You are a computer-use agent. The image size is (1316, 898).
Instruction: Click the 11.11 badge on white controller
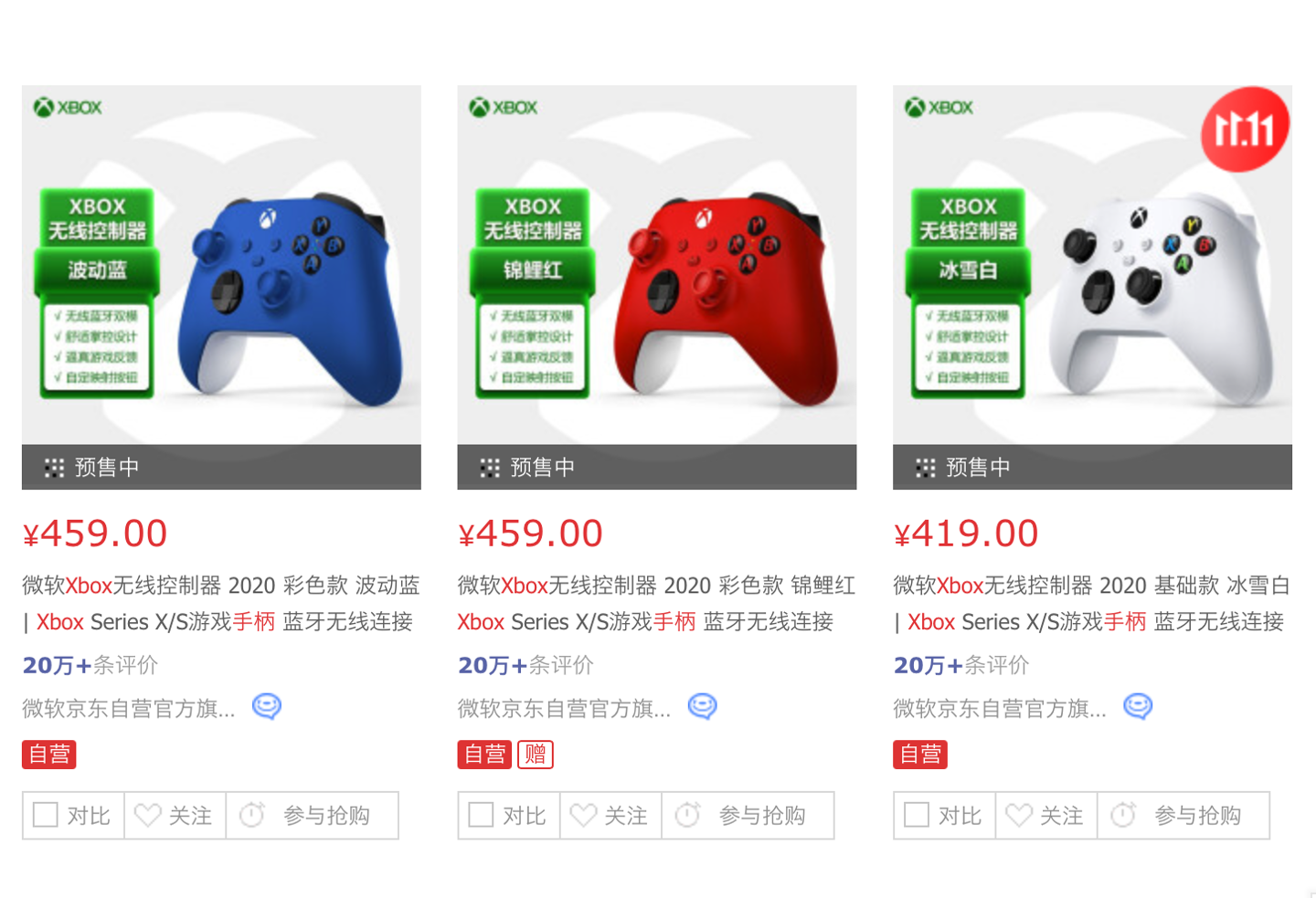tap(1245, 130)
